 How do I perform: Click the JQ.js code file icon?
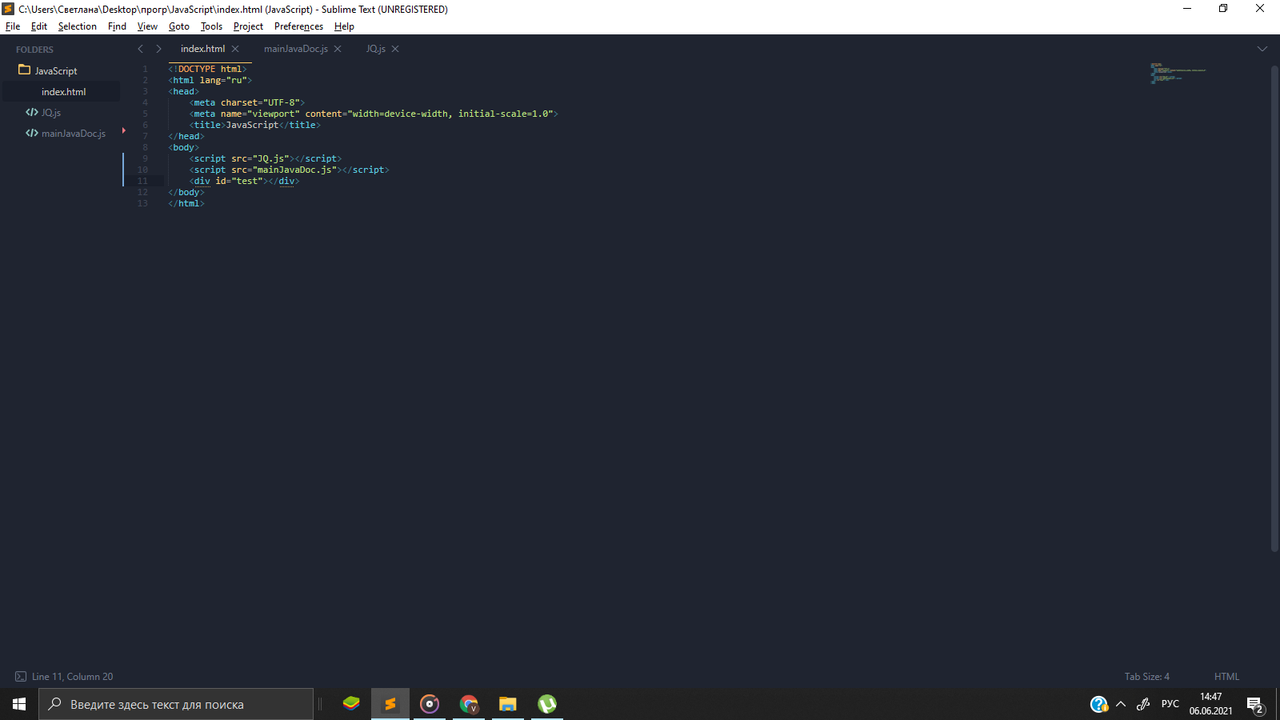pyautogui.click(x=32, y=112)
